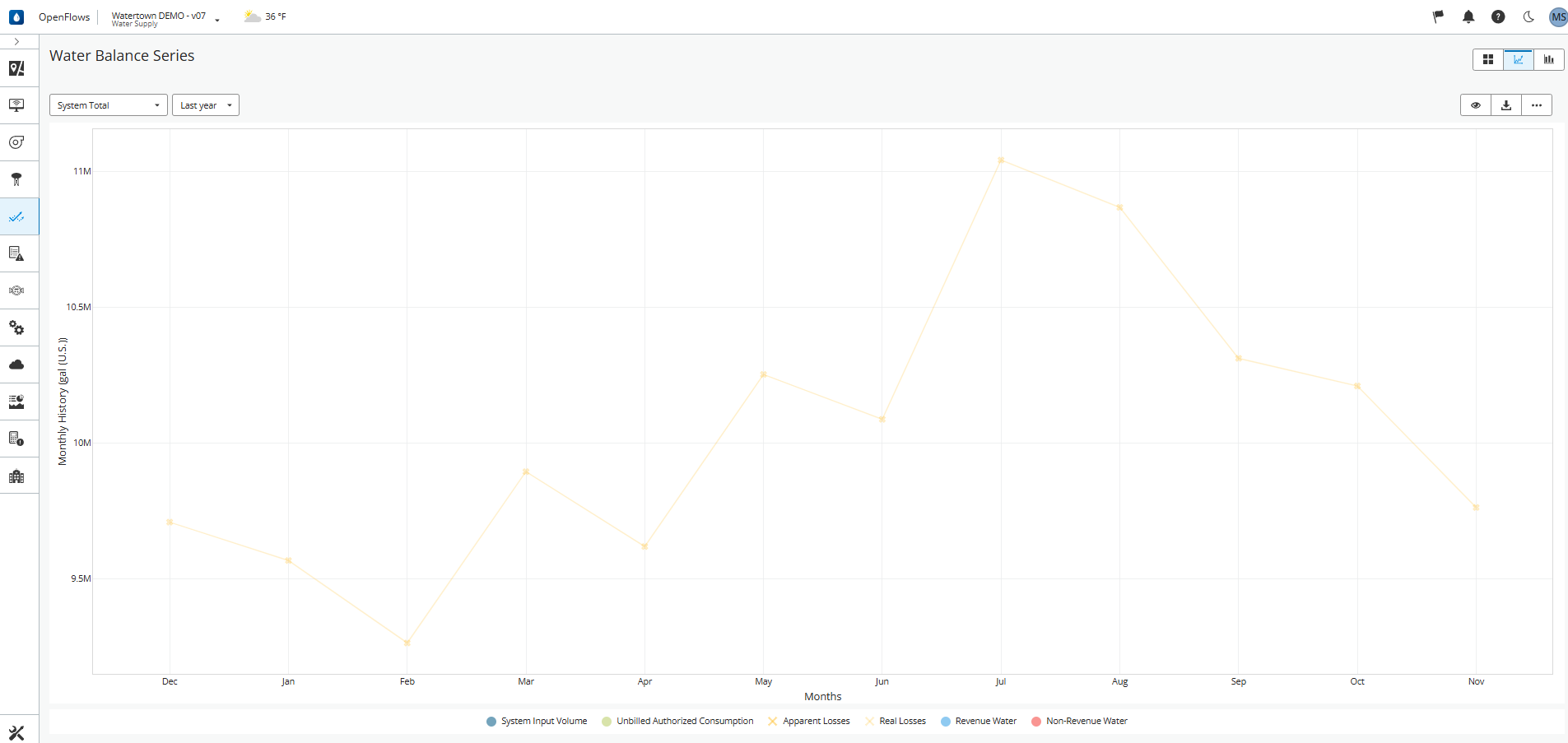This screenshot has width=1568, height=743.
Task: Open the tools wrench icon at bottom
Action: (x=16, y=732)
